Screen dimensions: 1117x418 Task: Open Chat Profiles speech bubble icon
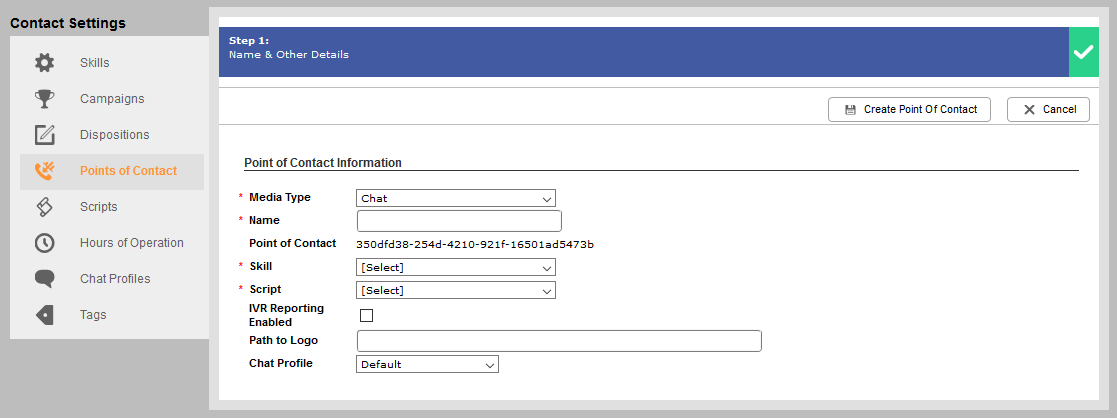click(x=44, y=278)
